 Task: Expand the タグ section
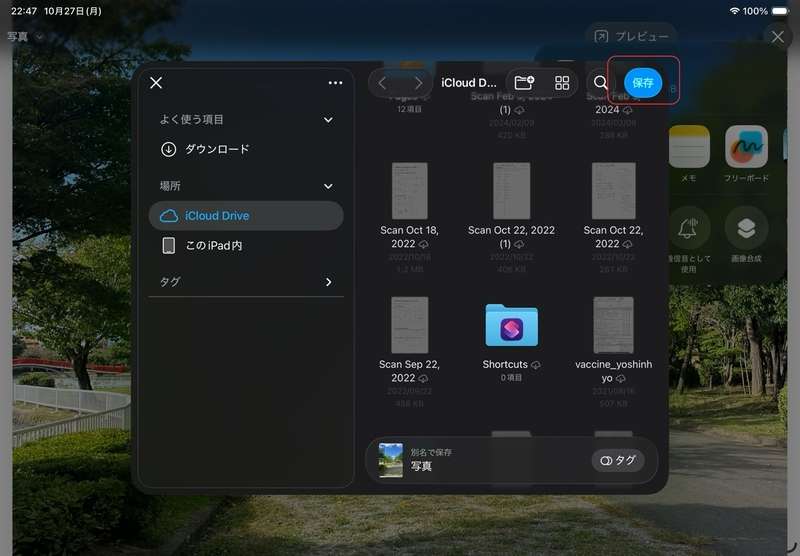click(x=329, y=282)
